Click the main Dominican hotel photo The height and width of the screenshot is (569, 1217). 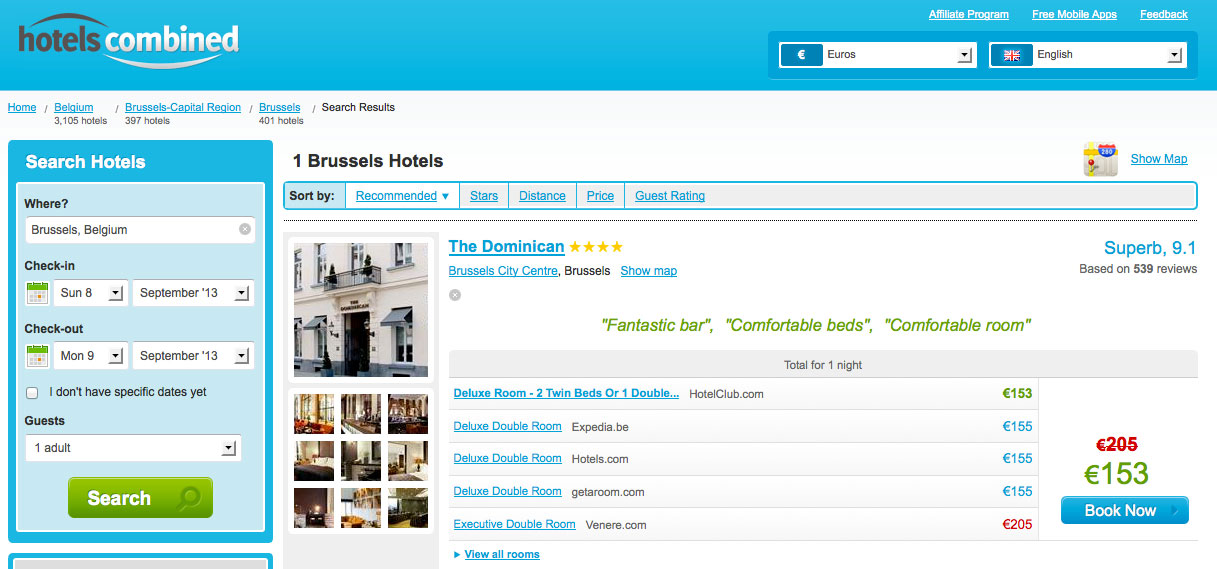361,309
